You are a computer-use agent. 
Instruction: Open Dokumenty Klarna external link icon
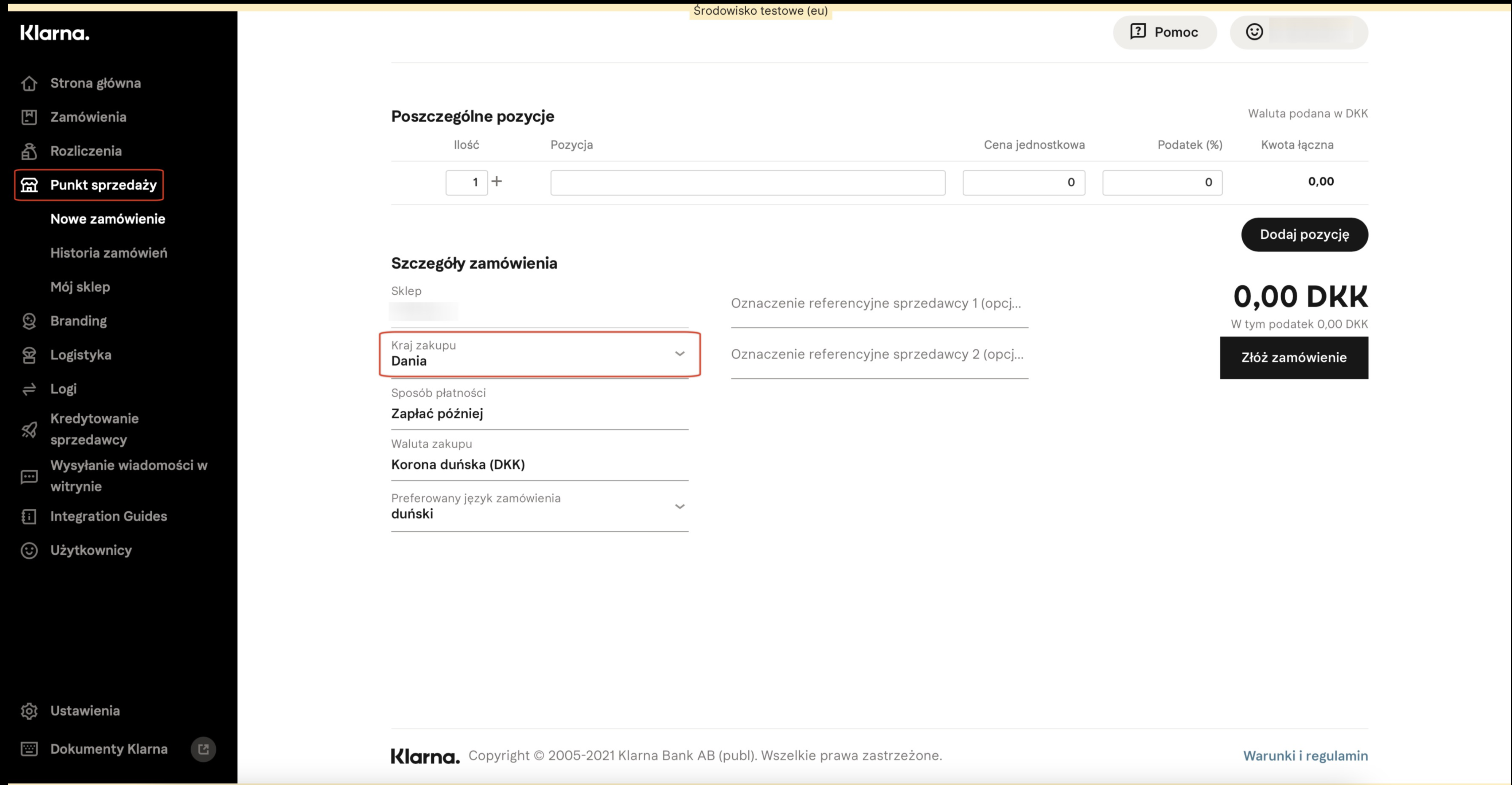(203, 749)
